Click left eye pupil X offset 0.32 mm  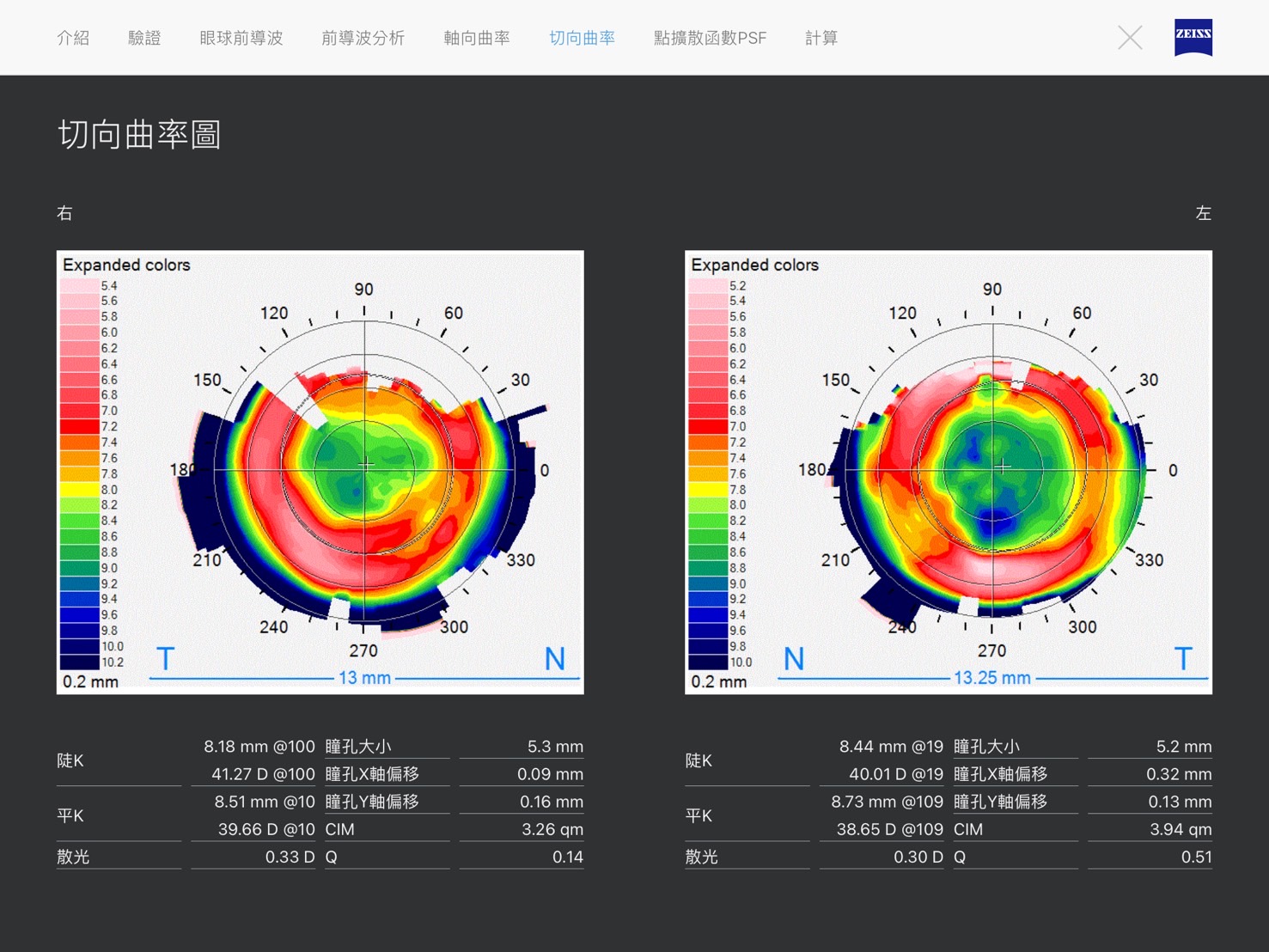[1179, 774]
